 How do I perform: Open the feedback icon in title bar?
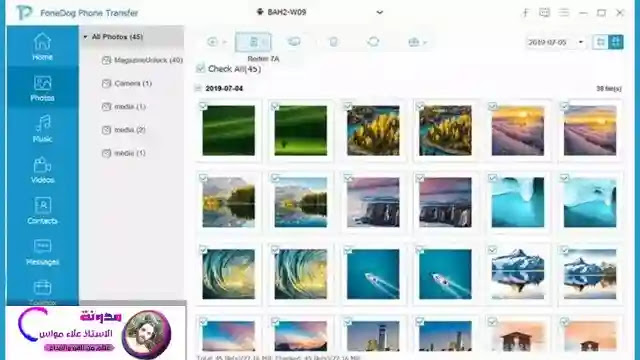(x=544, y=13)
